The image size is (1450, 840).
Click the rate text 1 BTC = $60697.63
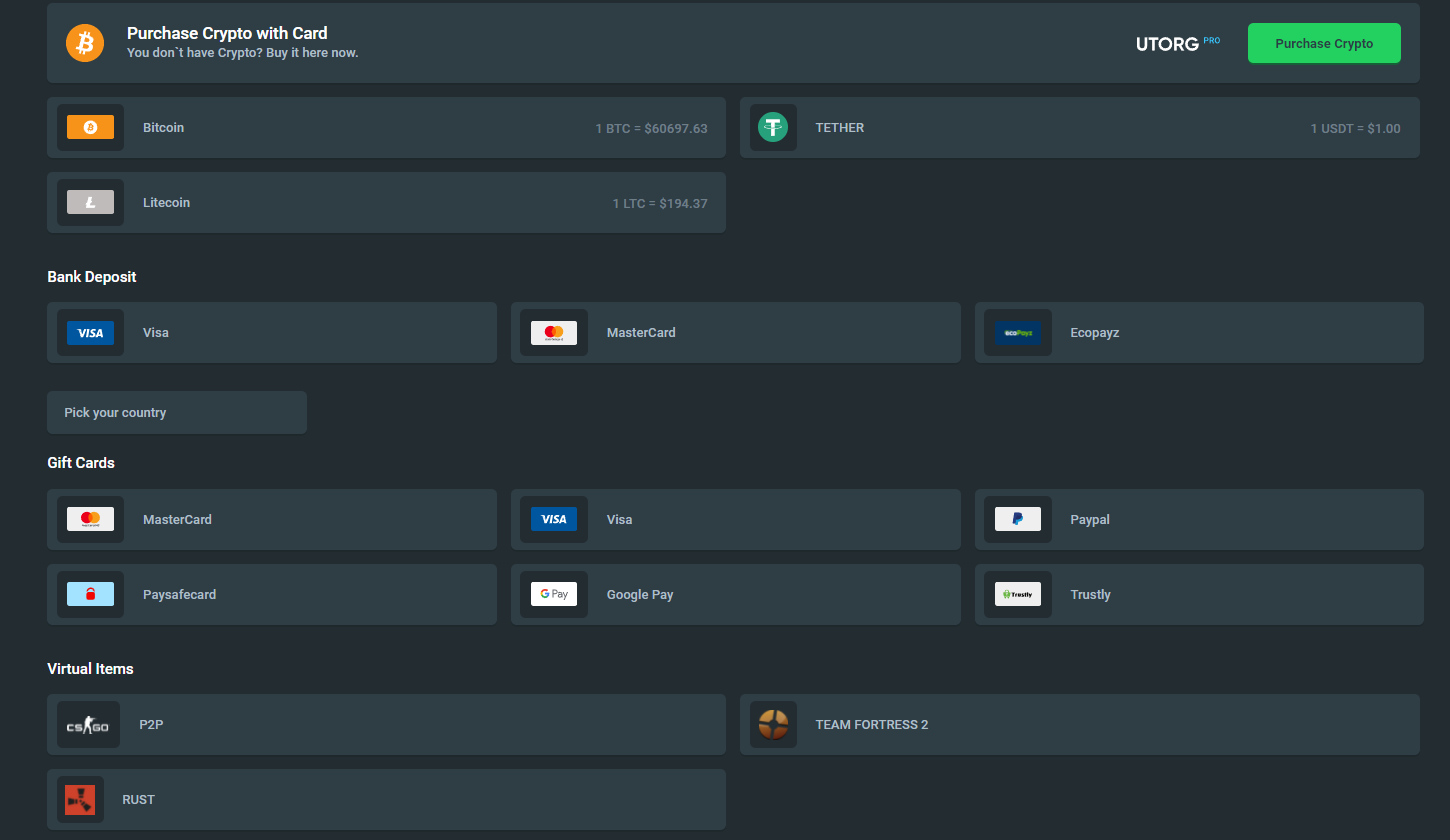(651, 128)
